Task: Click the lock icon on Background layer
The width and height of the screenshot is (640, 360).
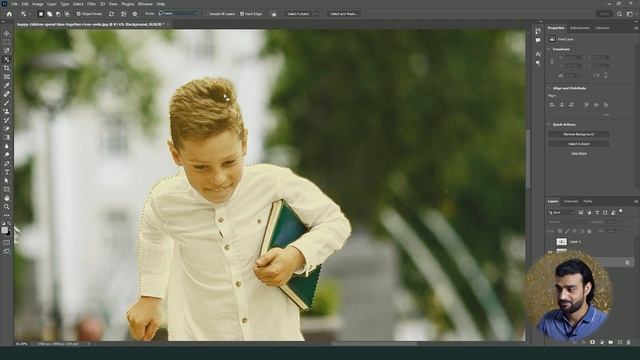Action: point(627,262)
